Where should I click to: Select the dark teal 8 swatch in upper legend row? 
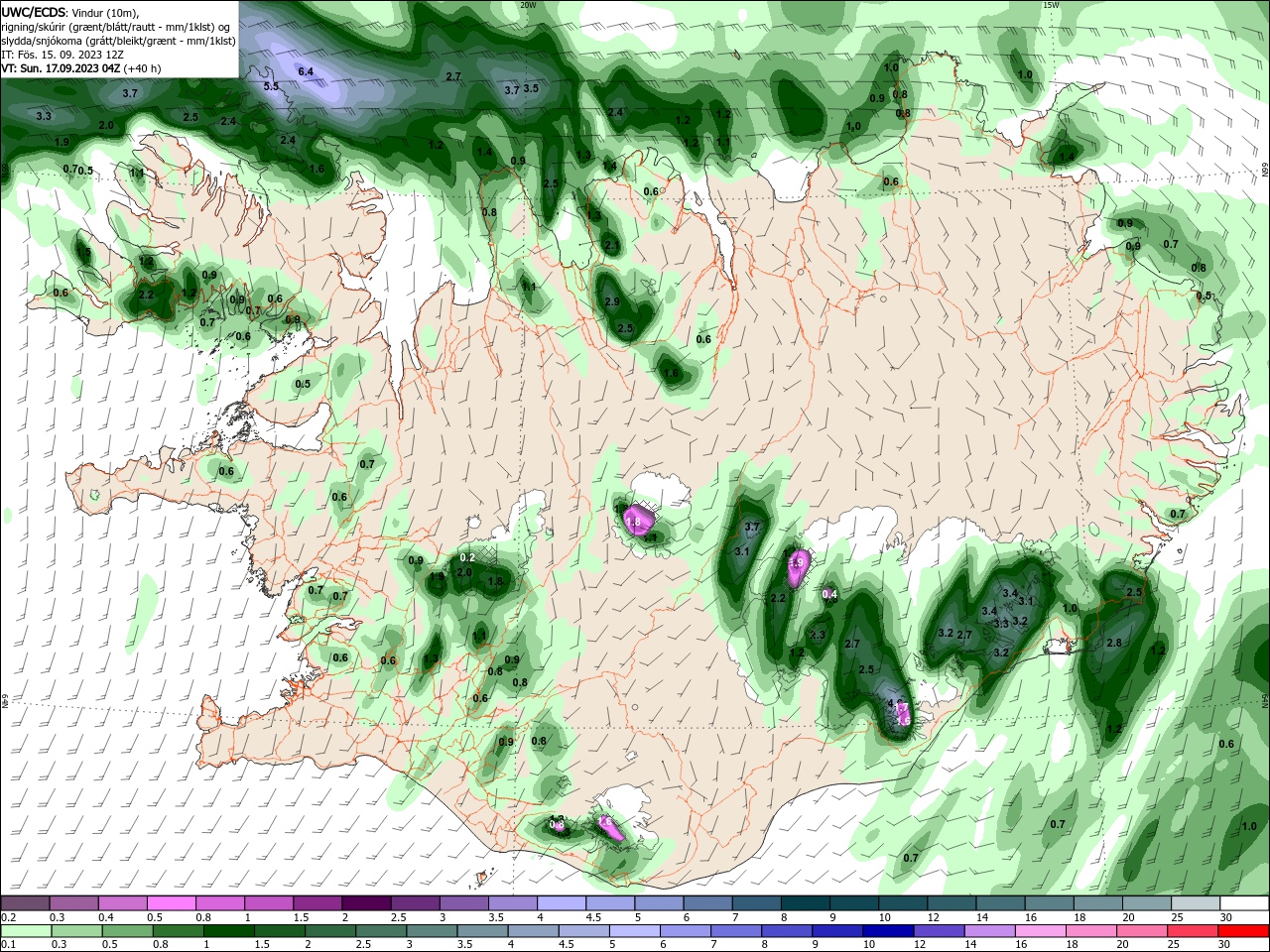[804, 903]
